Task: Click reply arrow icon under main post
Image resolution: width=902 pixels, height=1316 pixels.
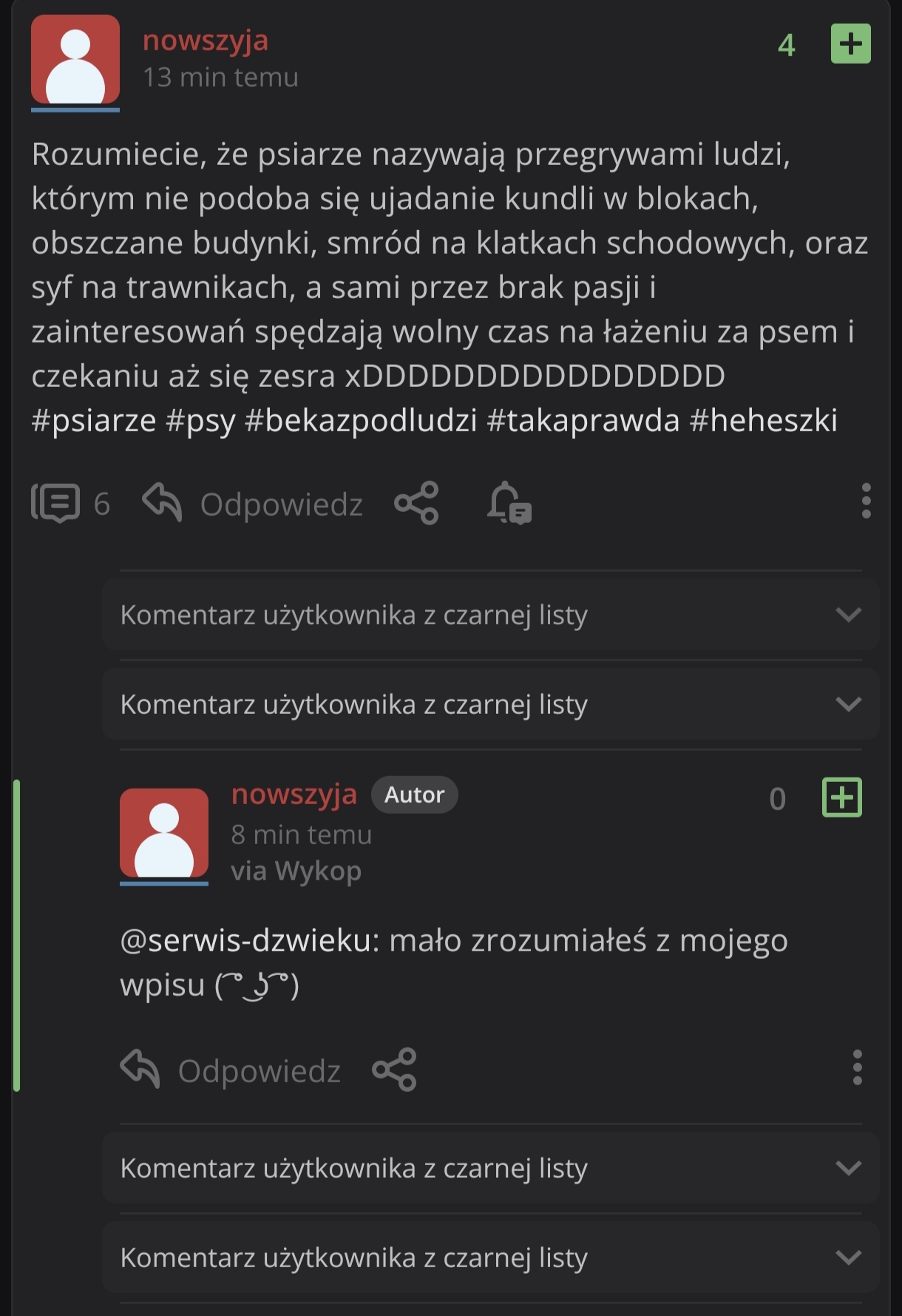Action: (162, 502)
